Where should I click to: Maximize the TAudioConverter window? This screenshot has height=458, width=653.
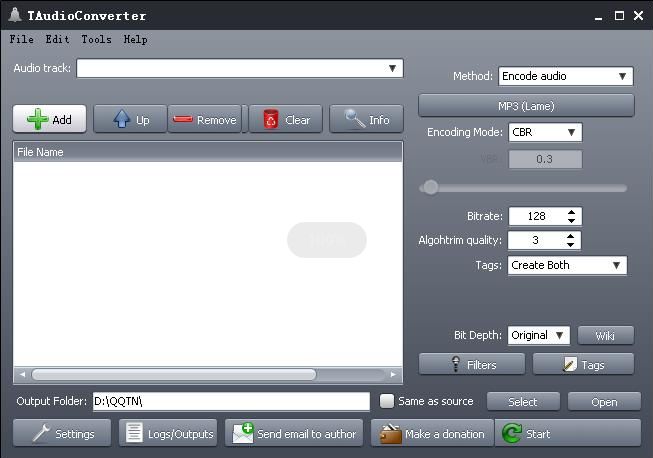pos(619,16)
